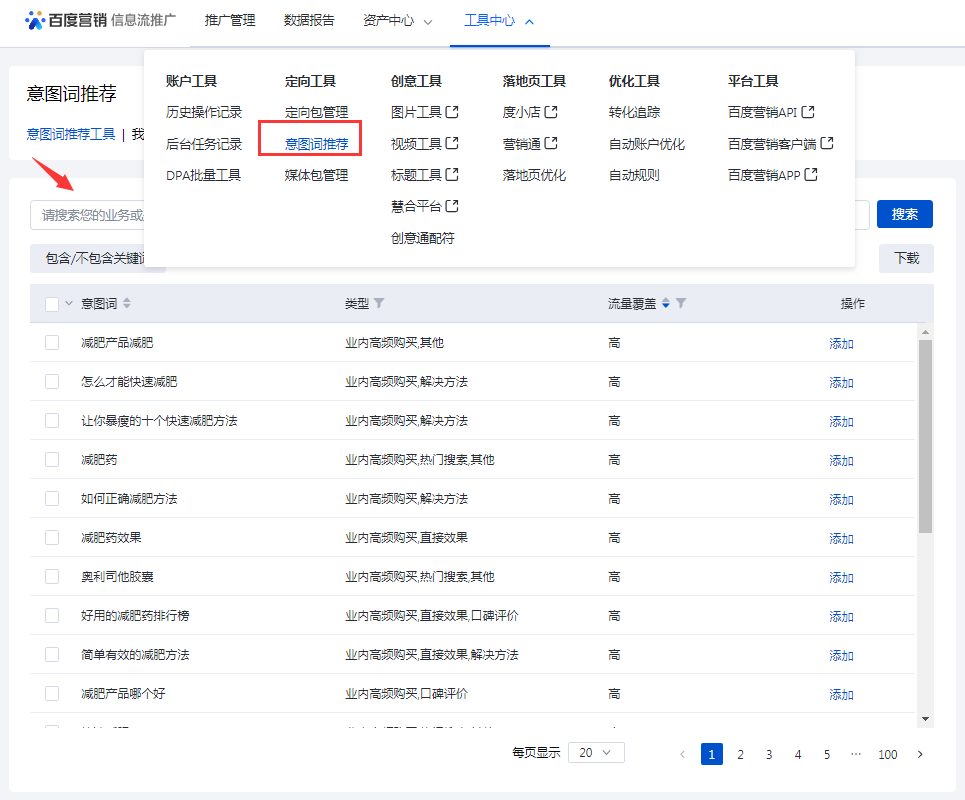Click the 添加 link for 减肥药效果
This screenshot has height=800, width=965.
tap(840, 538)
